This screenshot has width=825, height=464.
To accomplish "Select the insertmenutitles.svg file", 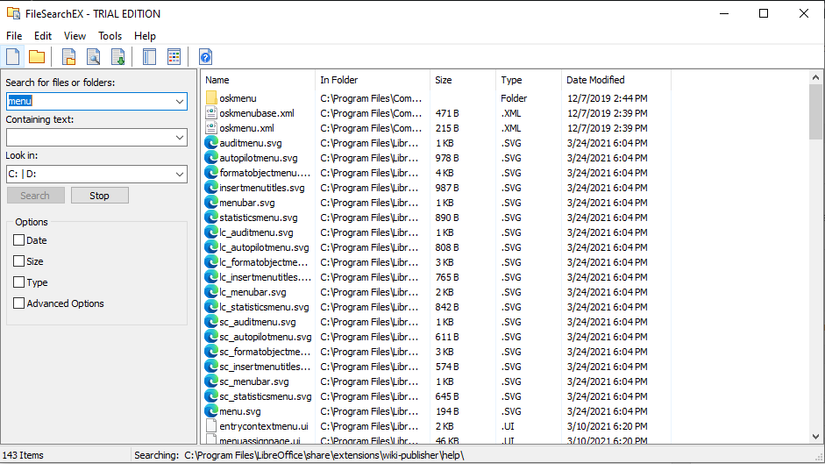I will coord(261,188).
